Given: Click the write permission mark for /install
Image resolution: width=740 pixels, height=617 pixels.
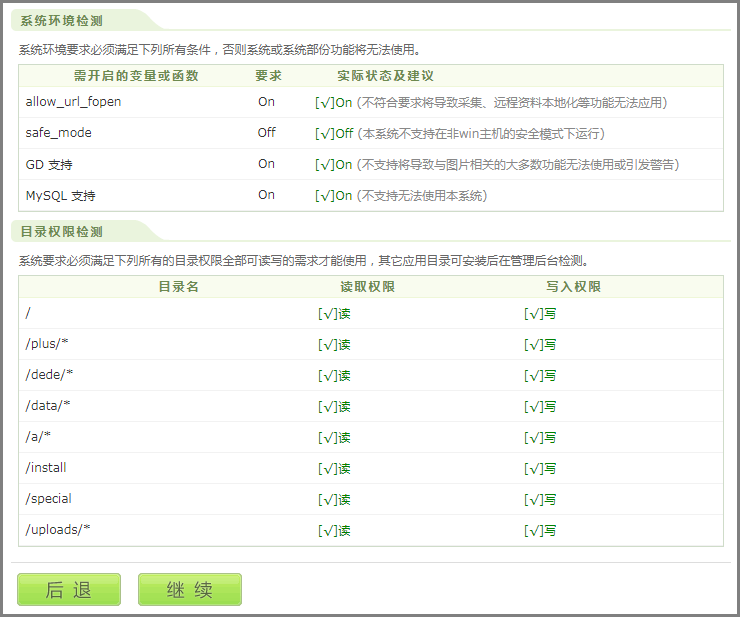Looking at the screenshot, I should (x=540, y=468).
